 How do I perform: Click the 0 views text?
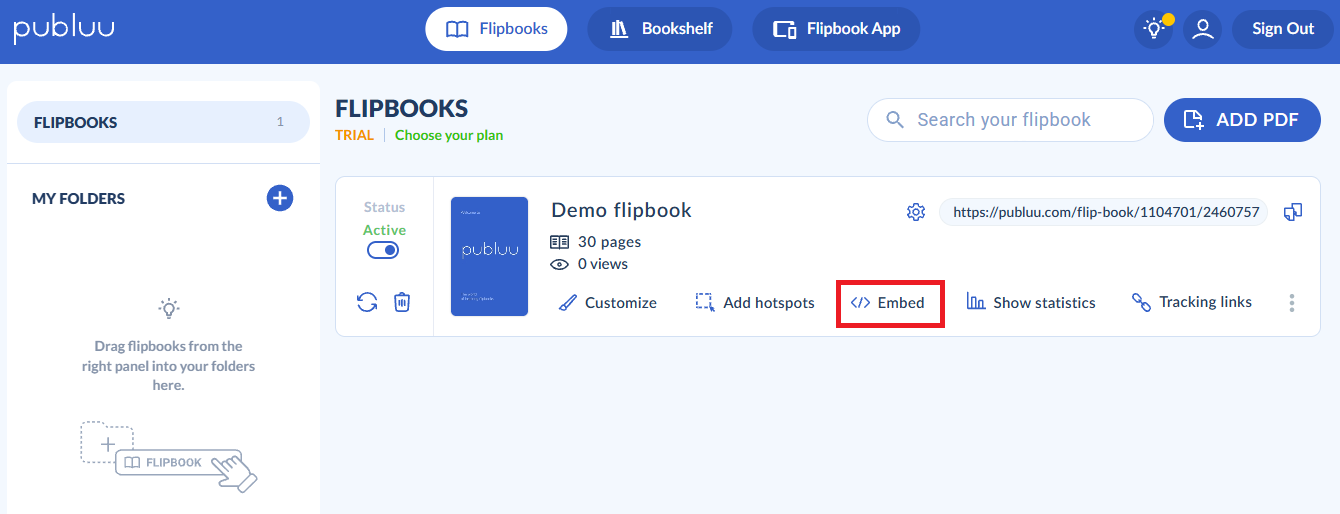coord(603,264)
